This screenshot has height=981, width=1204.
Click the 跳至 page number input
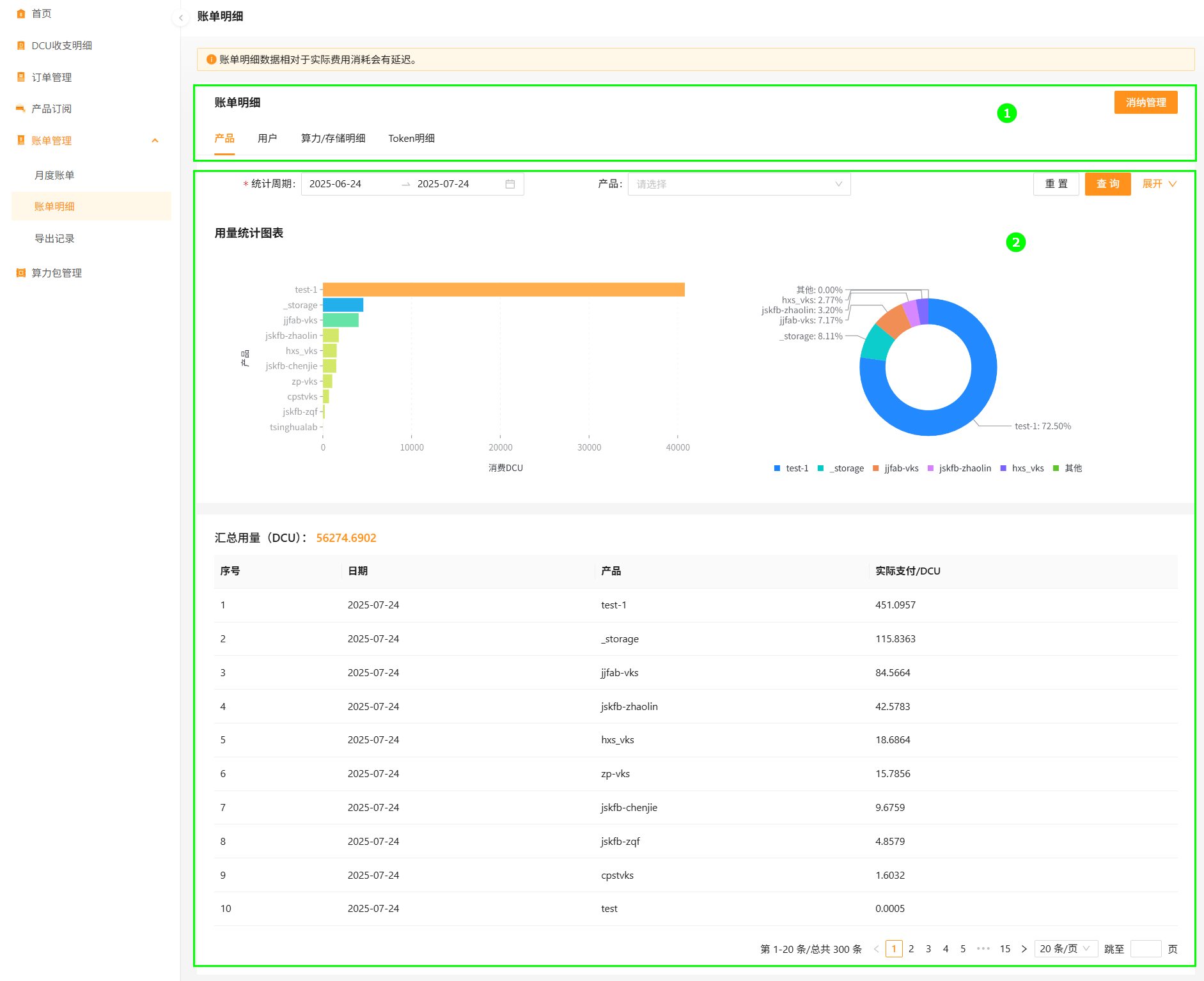coord(1145,949)
